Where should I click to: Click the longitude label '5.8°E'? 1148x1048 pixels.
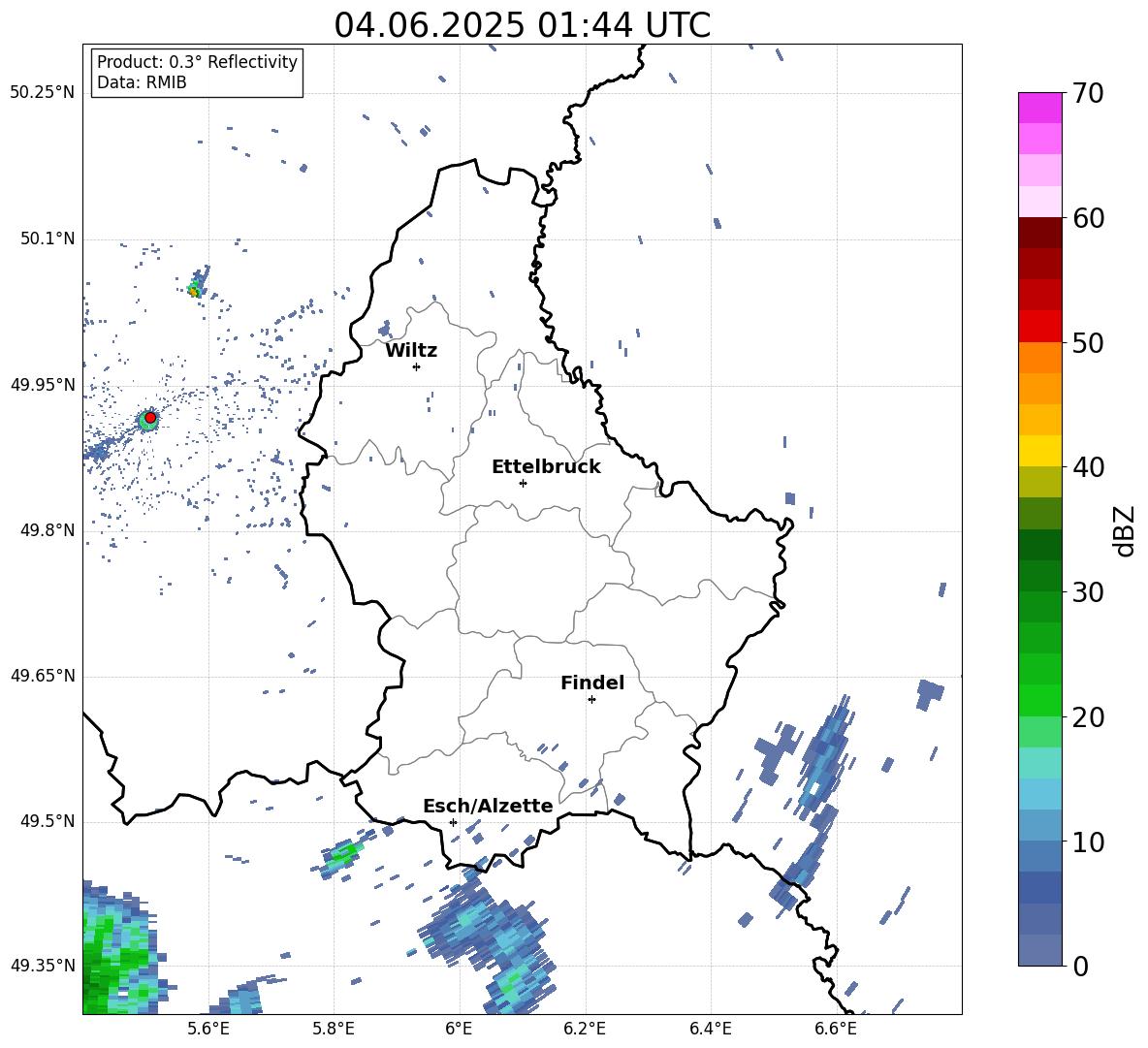(x=334, y=1029)
